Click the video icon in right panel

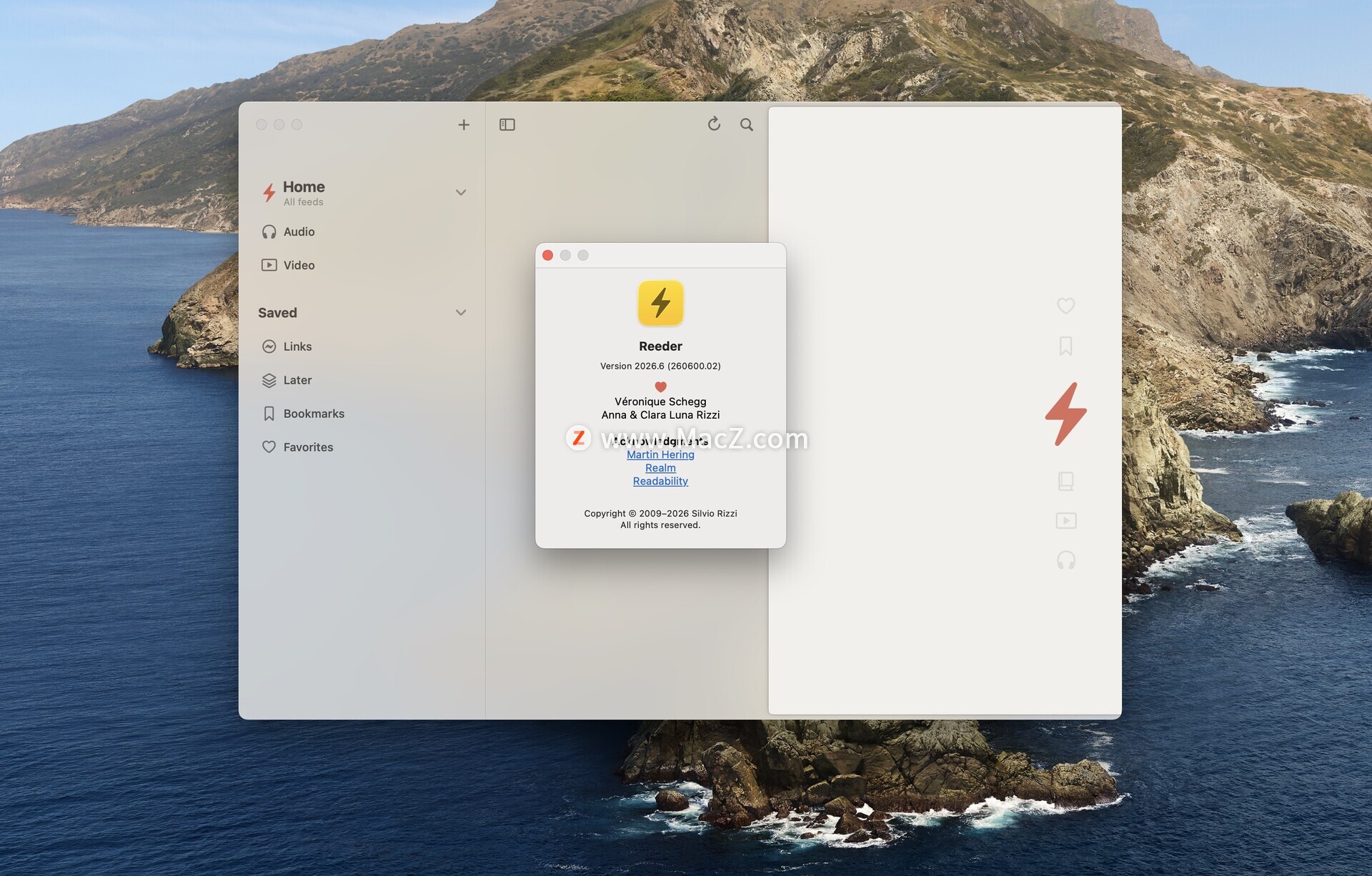click(x=1065, y=521)
